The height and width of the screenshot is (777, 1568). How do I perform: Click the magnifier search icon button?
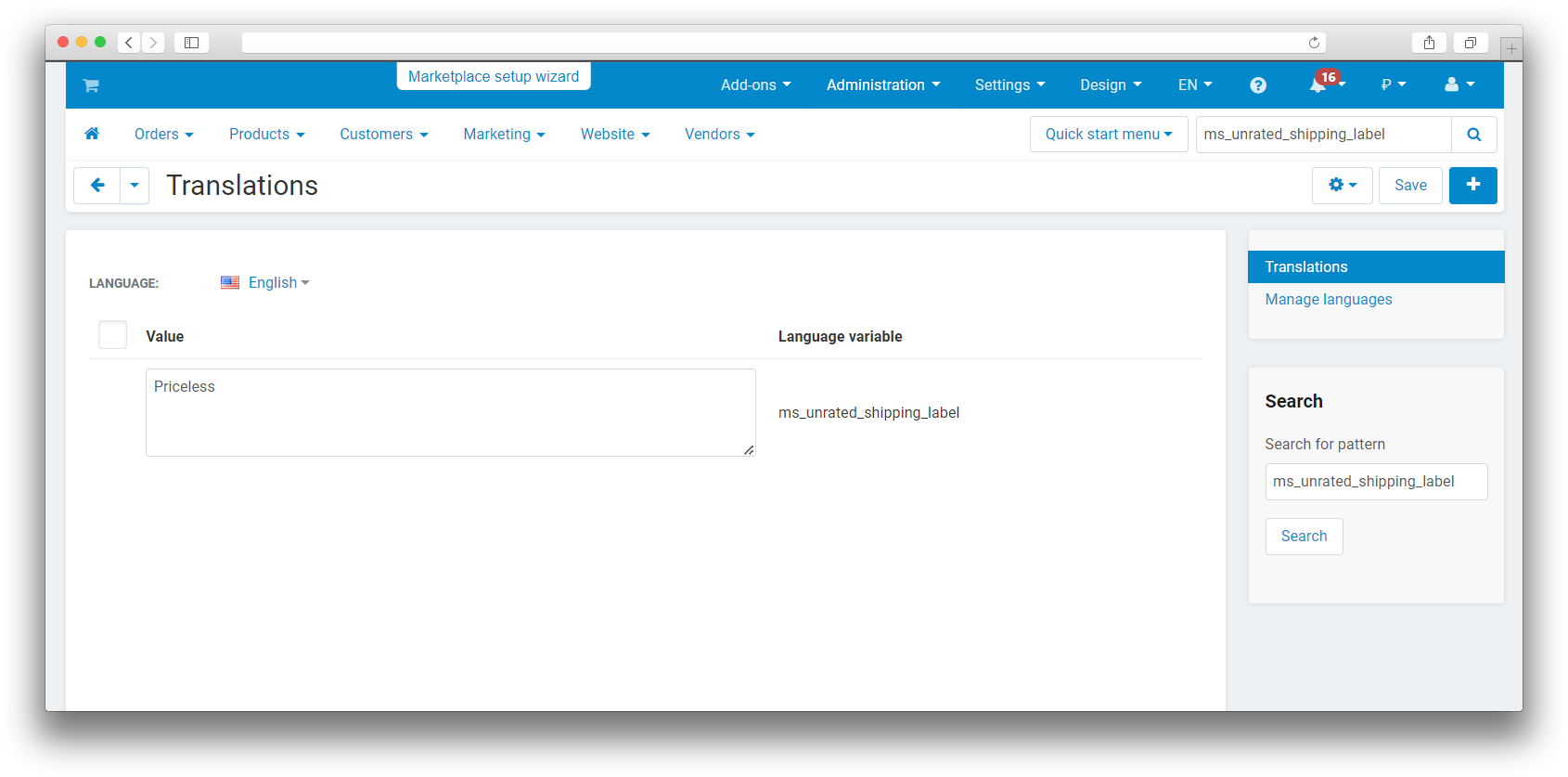coord(1473,135)
